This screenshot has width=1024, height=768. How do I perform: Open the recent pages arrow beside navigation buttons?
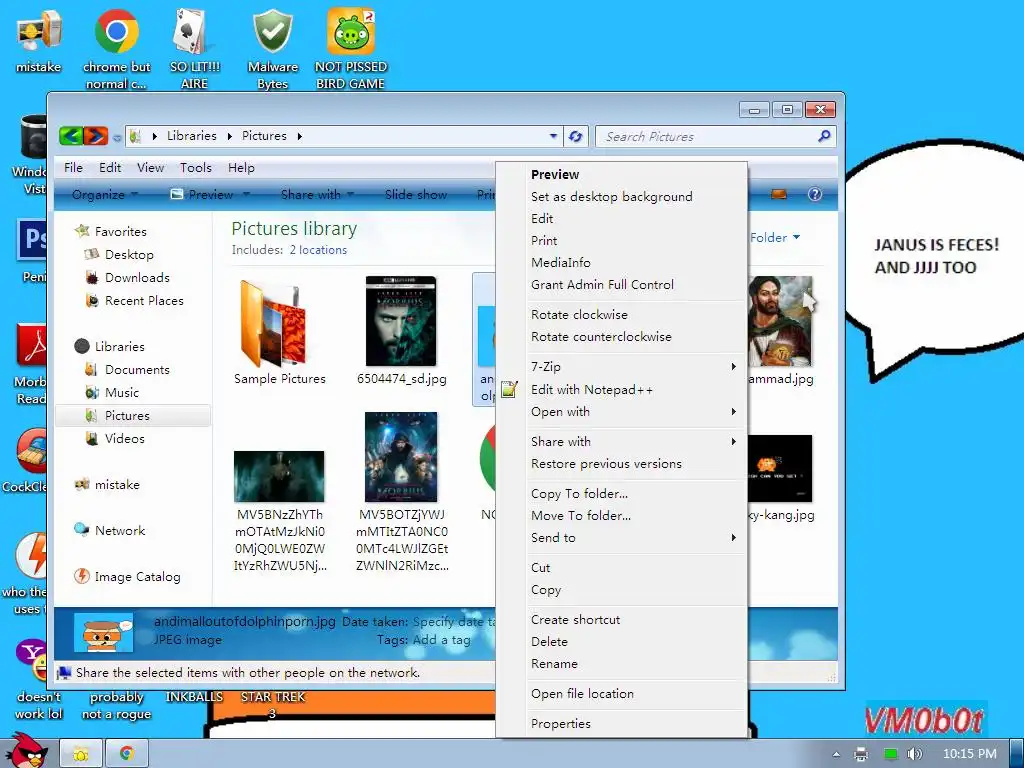coord(116,137)
